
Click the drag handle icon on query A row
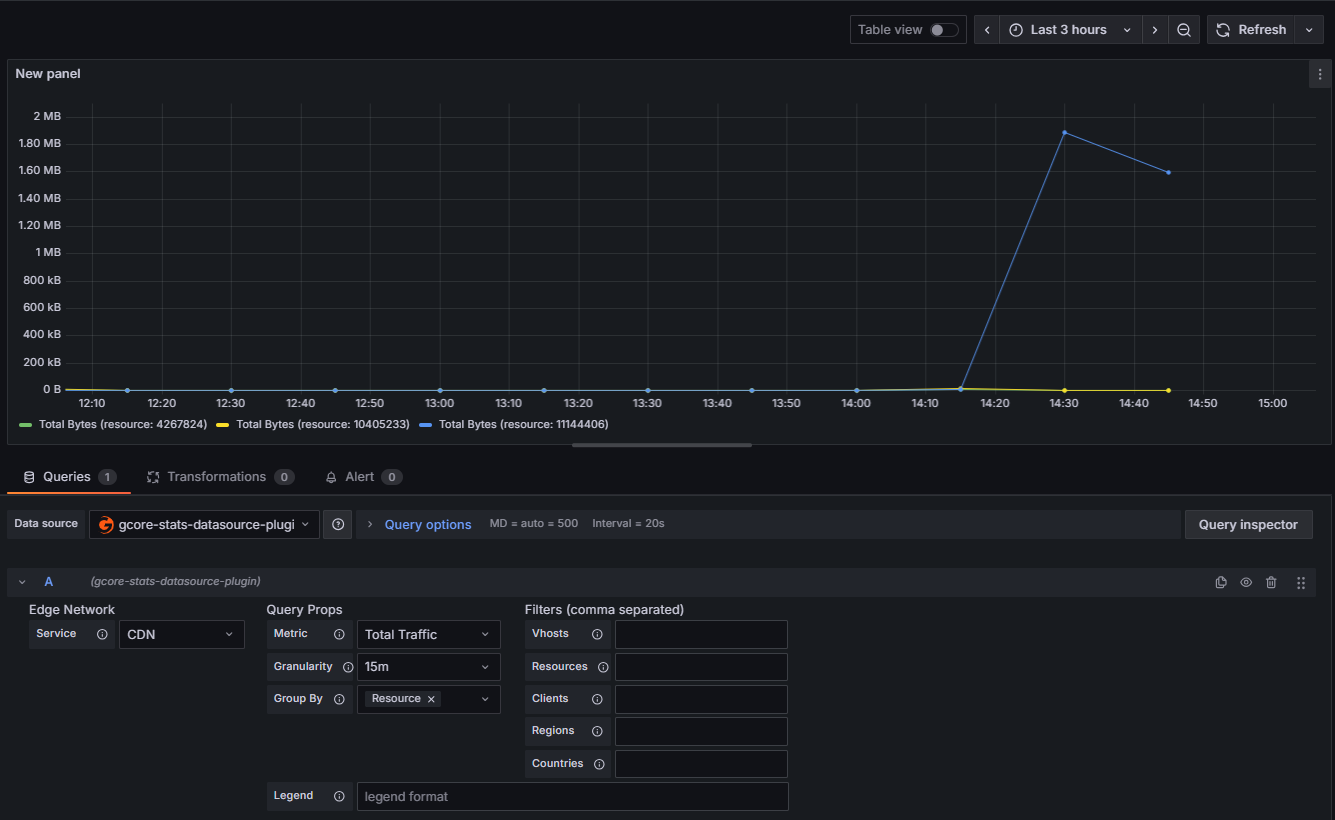[x=1301, y=582]
